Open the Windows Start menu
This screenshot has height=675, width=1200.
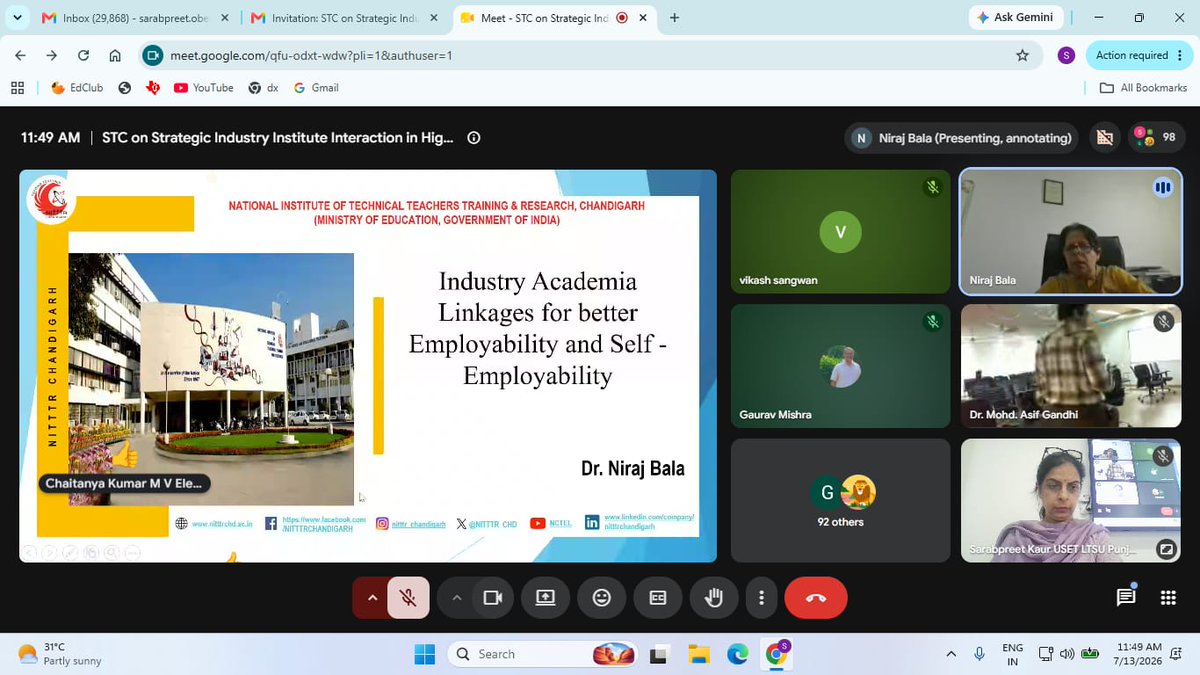pos(424,654)
